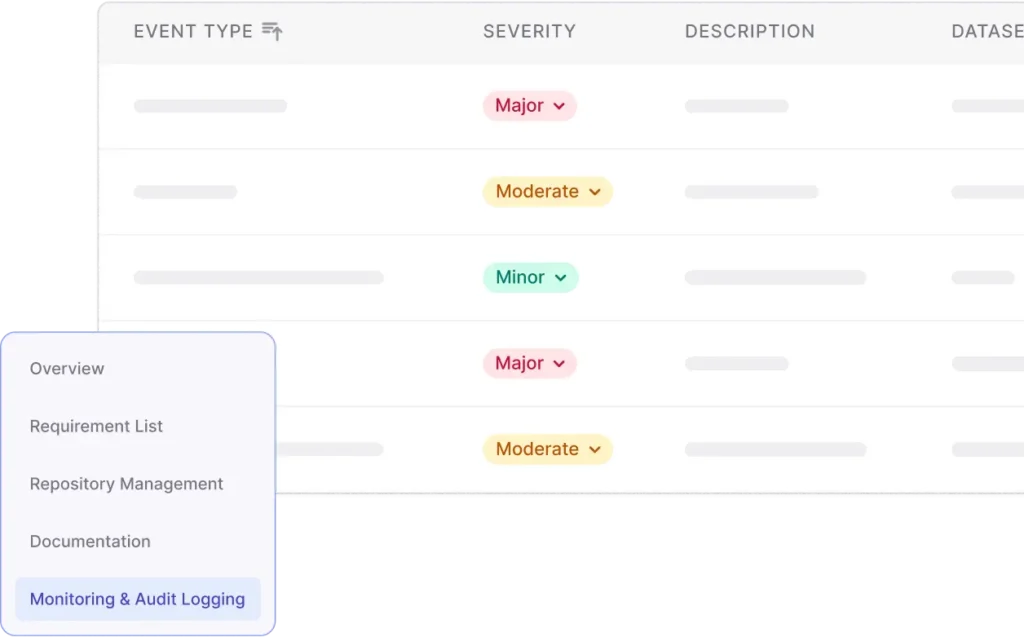
Task: Click the first row's event type placeholder
Action: [210, 106]
